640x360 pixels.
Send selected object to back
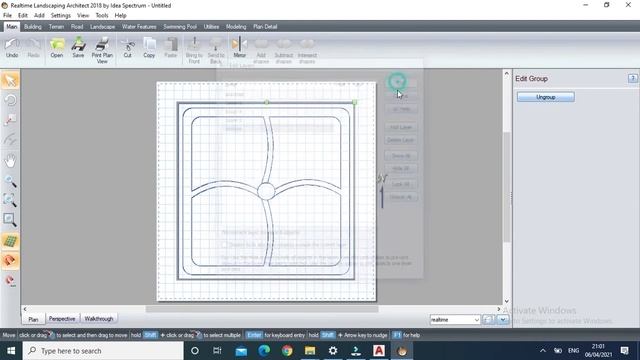click(x=216, y=50)
